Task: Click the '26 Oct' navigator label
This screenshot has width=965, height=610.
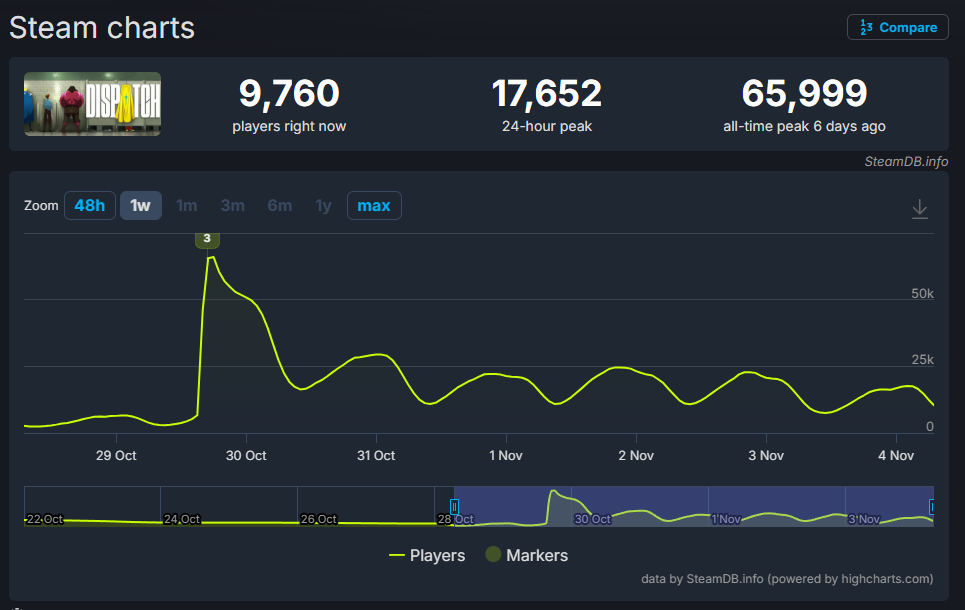Action: [319, 519]
